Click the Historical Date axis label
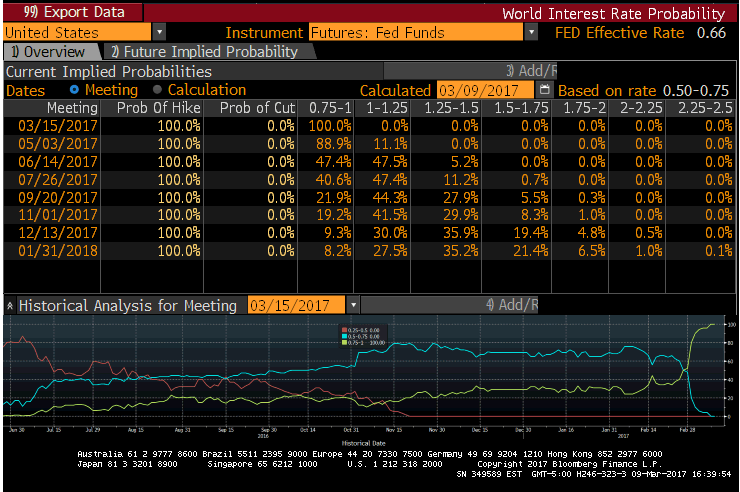The height and width of the screenshot is (492, 740). 363,443
